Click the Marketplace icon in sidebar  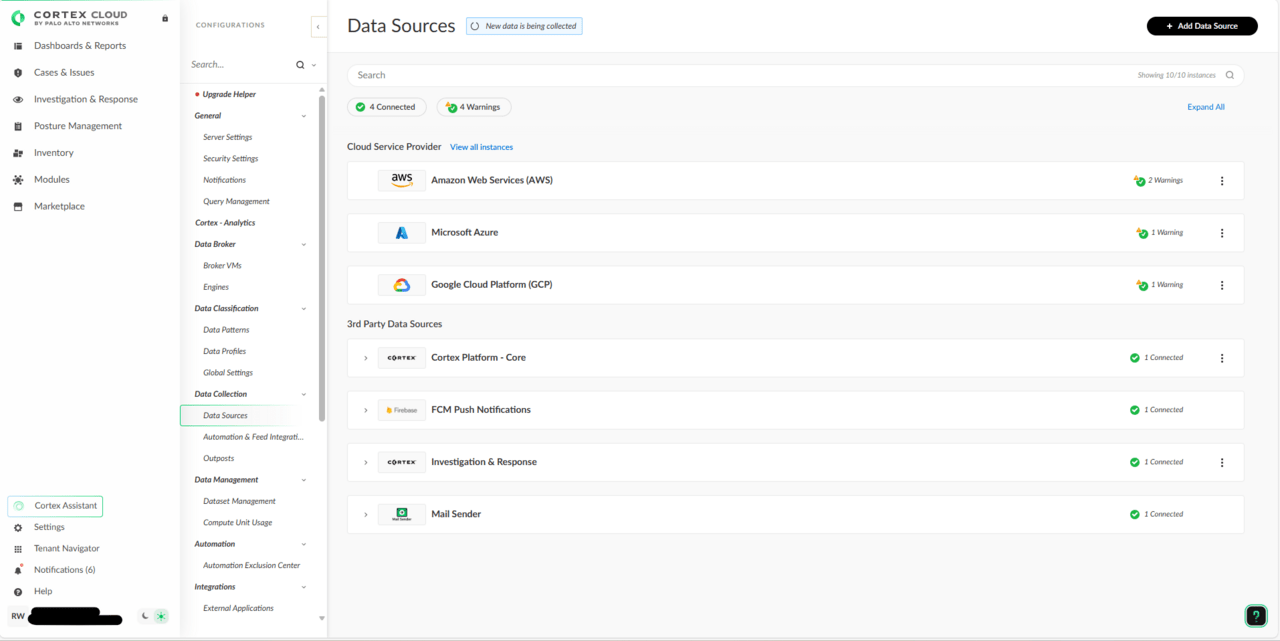coord(18,207)
